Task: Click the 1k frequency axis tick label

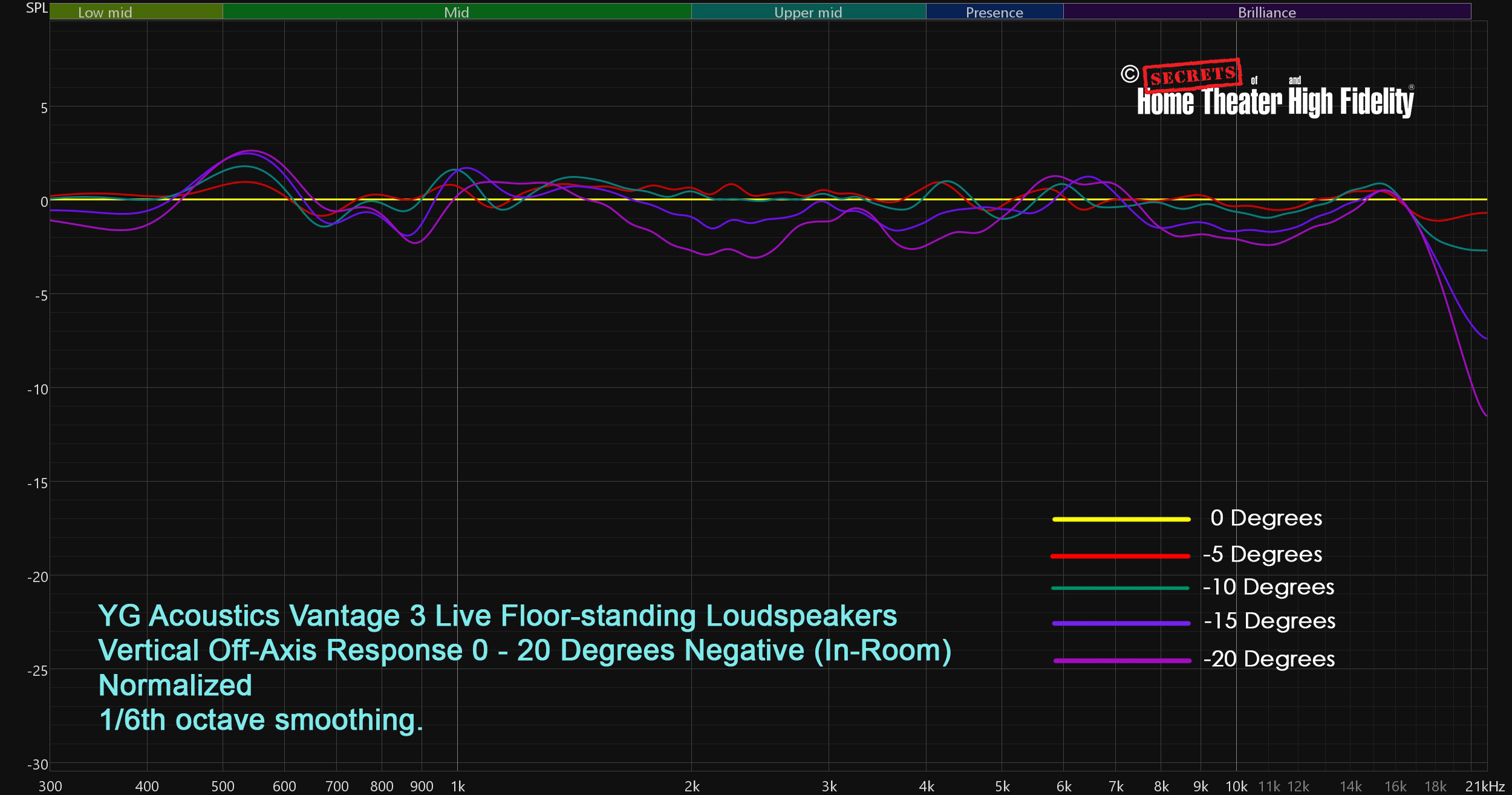Action: pyautogui.click(x=458, y=786)
